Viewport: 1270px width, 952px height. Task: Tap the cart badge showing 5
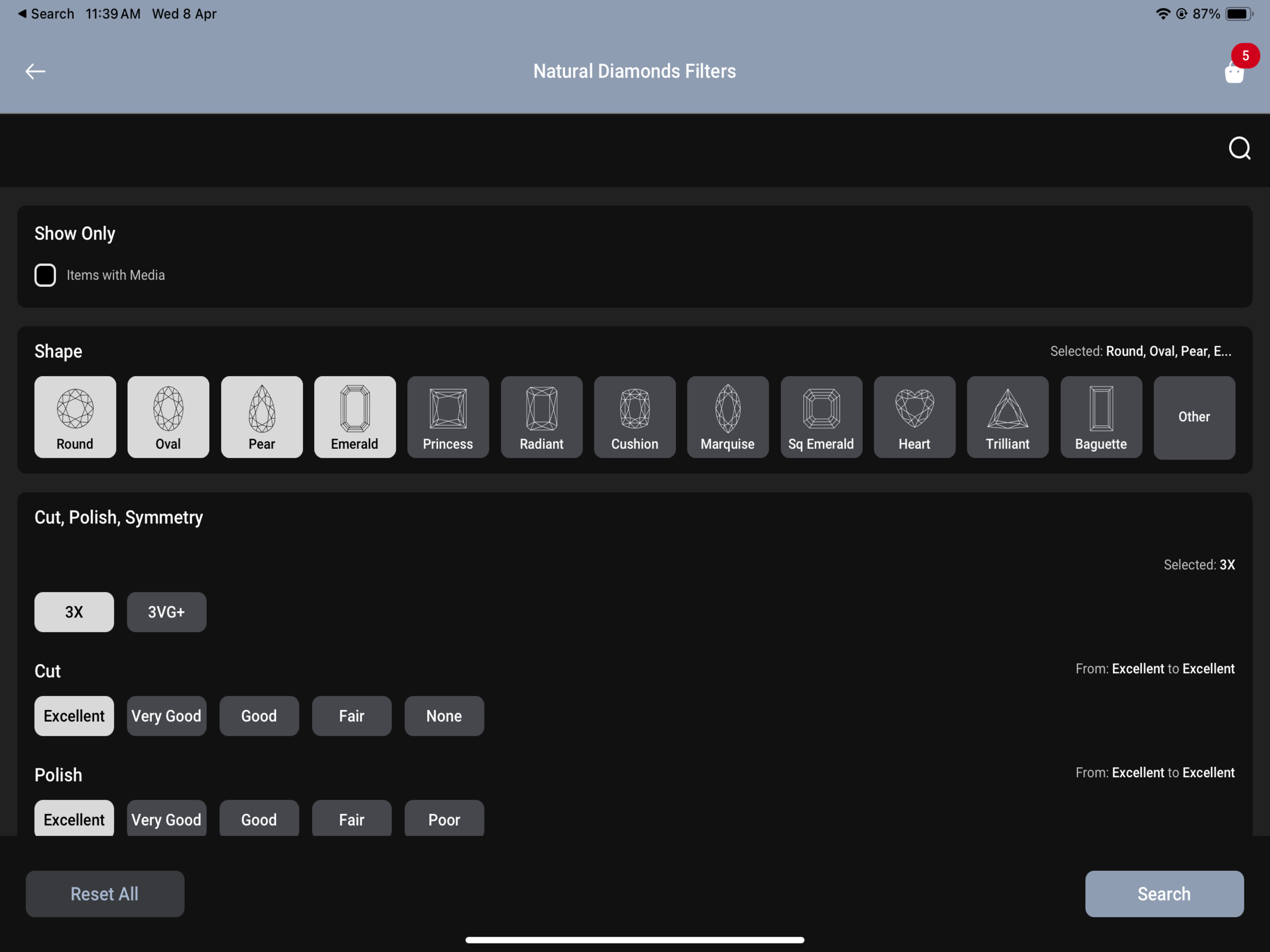coord(1245,56)
